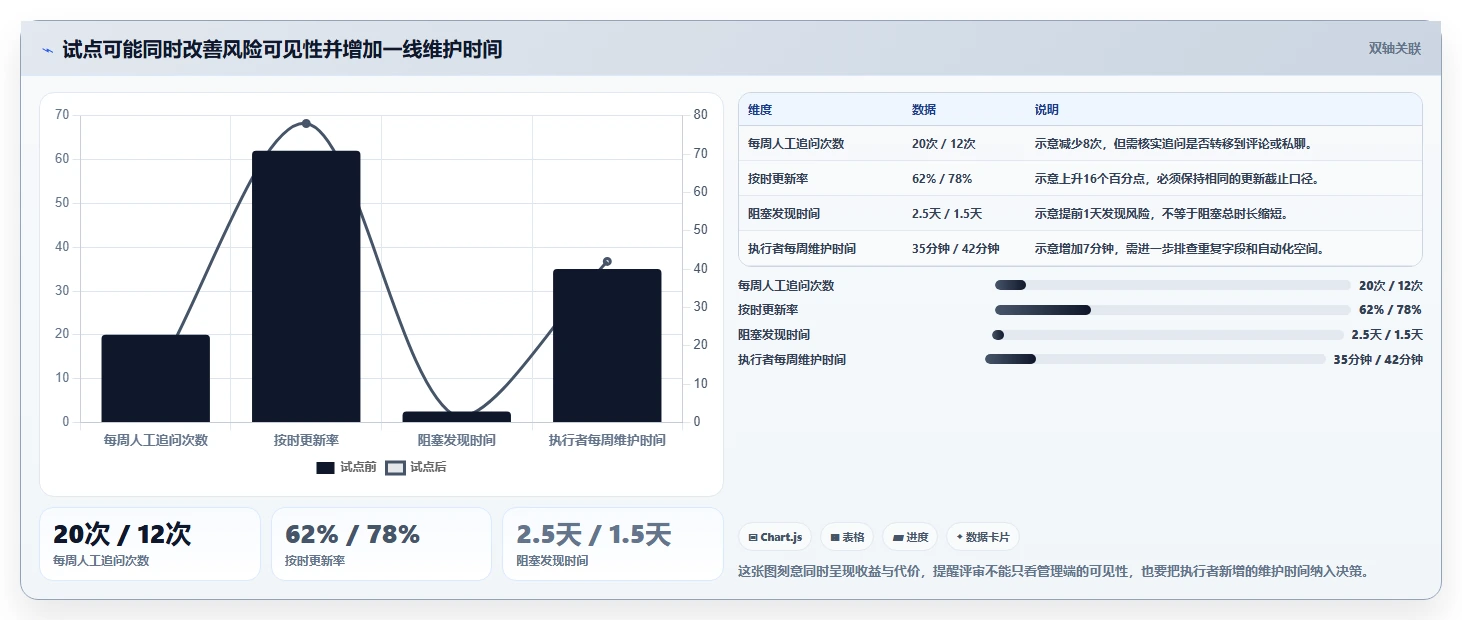Click the 表格 chip
This screenshot has width=1462, height=620.
pyautogui.click(x=847, y=537)
